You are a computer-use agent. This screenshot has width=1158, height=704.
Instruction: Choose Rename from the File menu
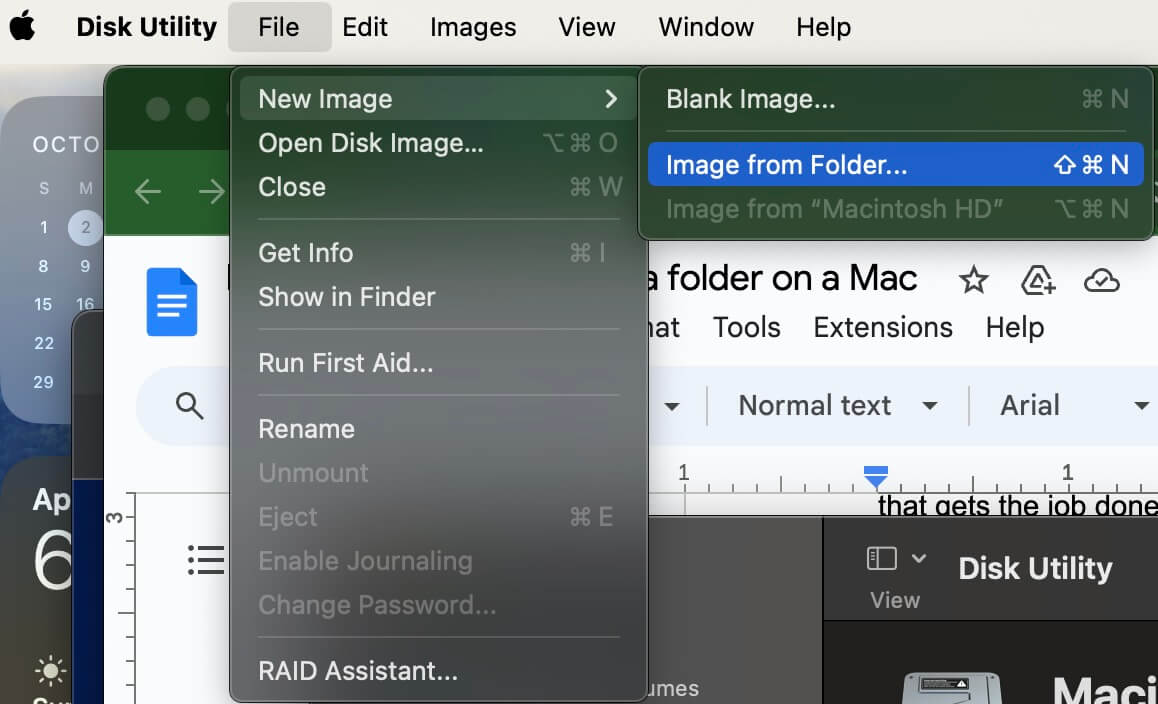(439, 429)
